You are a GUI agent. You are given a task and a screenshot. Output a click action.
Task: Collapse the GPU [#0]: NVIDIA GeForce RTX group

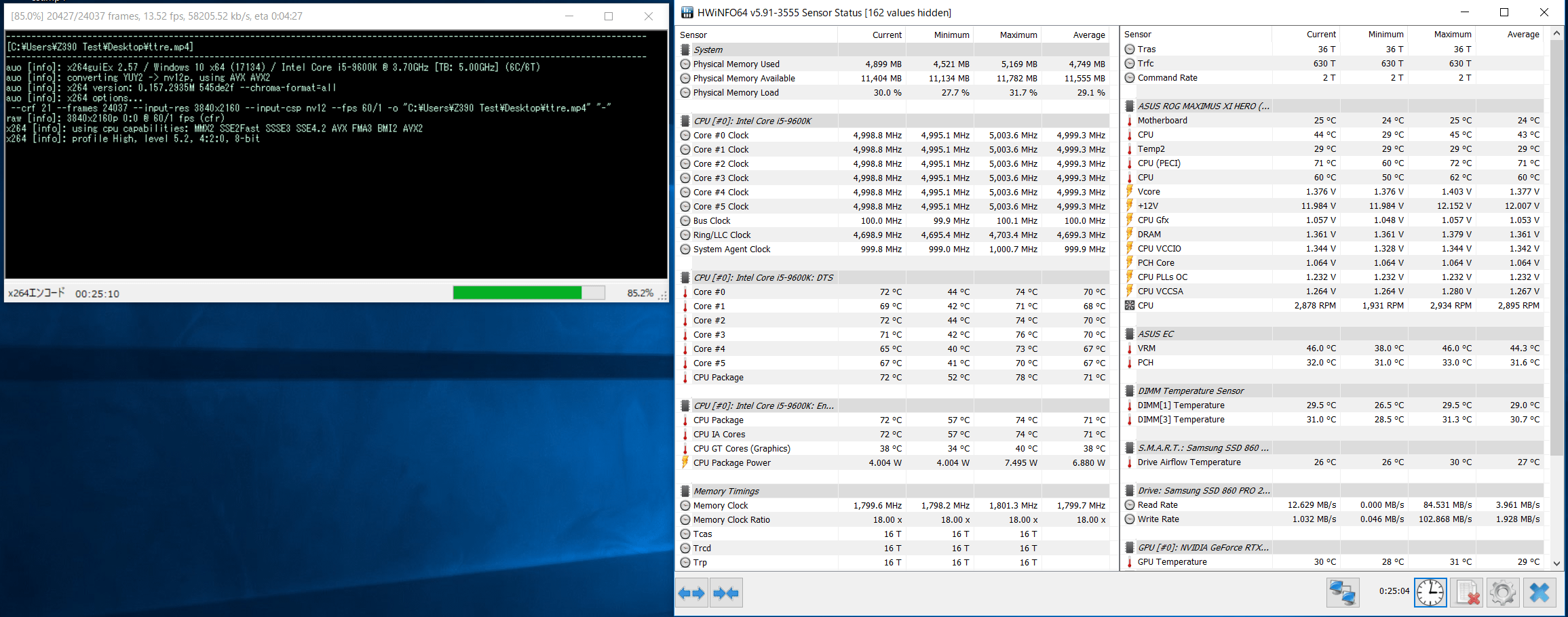[1130, 547]
